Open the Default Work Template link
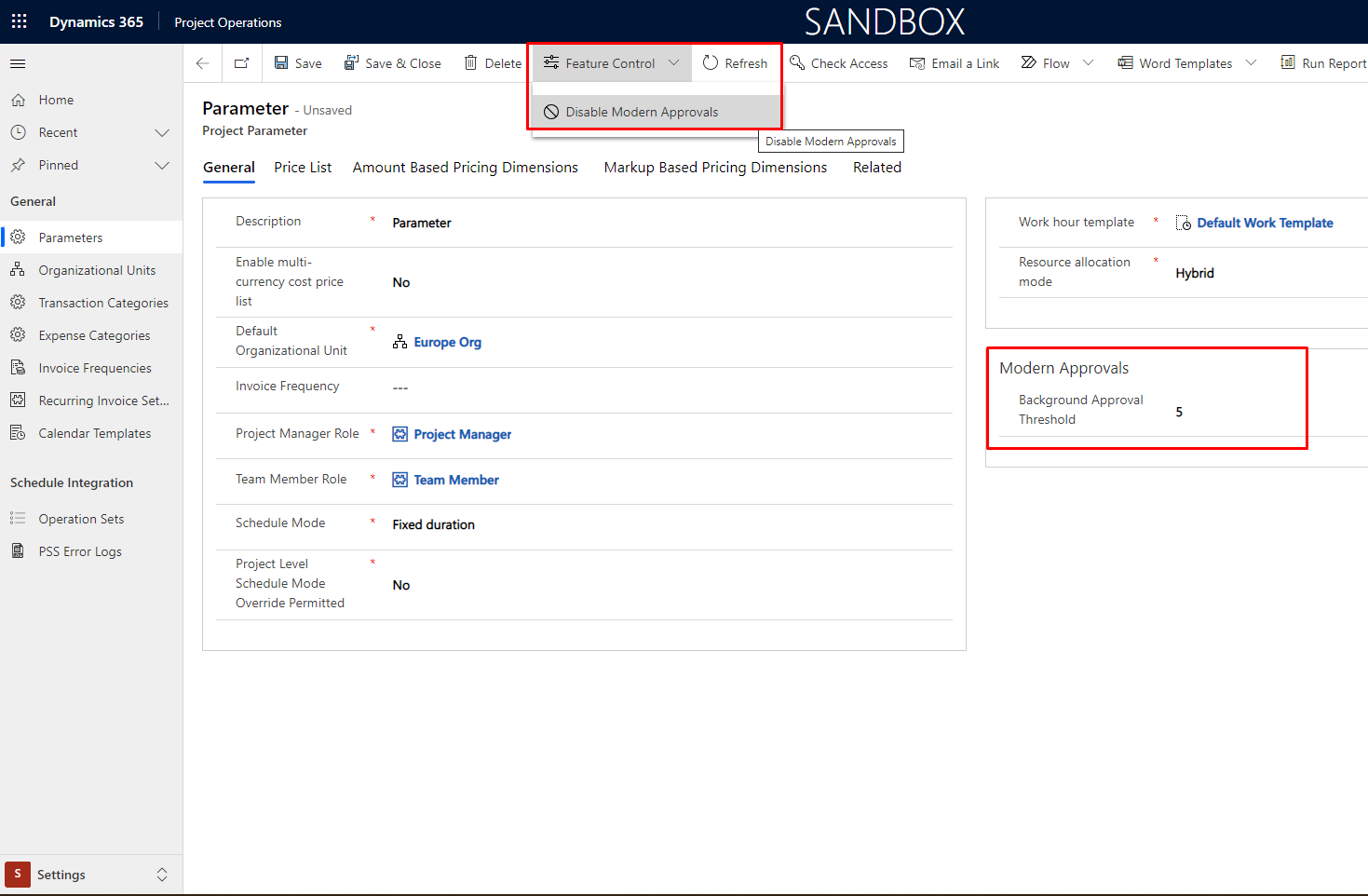 point(1265,223)
